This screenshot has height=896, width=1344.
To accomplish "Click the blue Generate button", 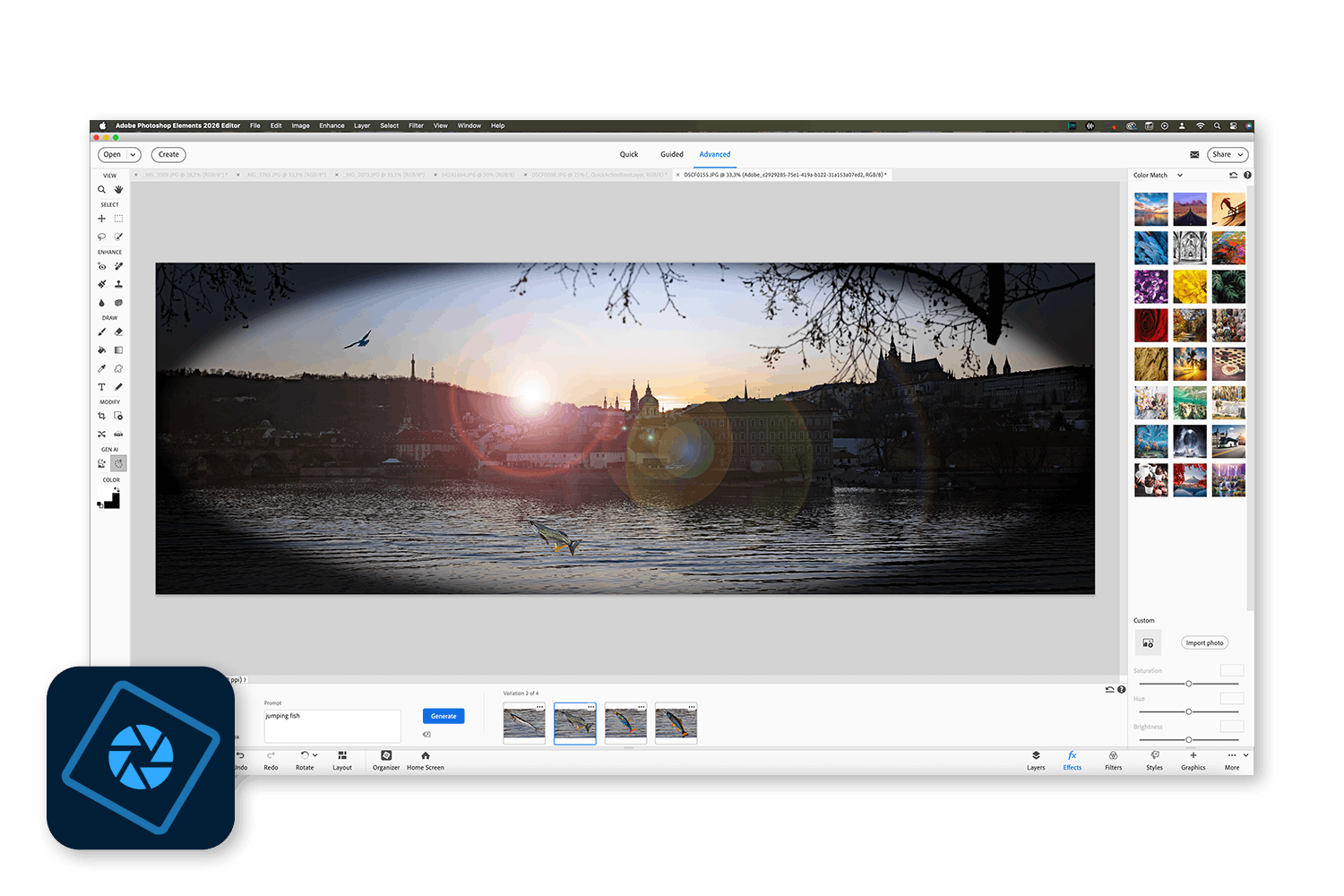I will click(x=444, y=716).
